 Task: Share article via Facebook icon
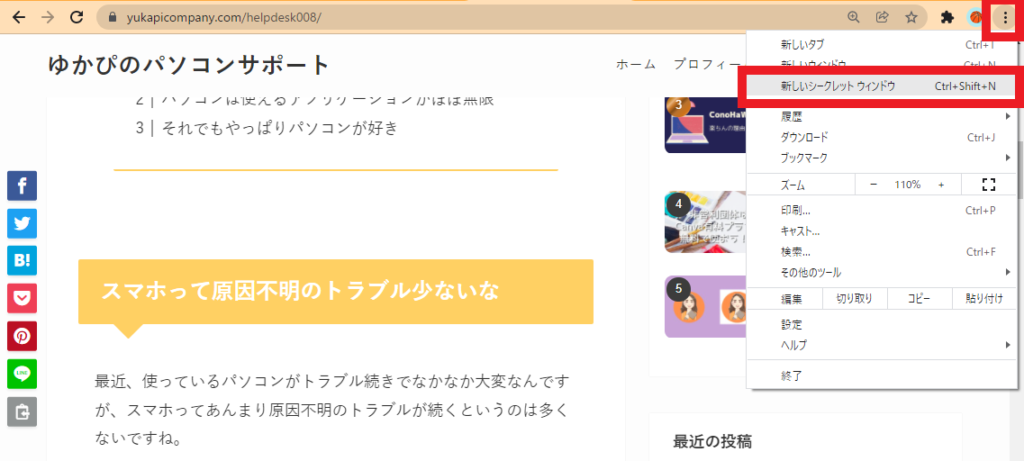[22, 185]
